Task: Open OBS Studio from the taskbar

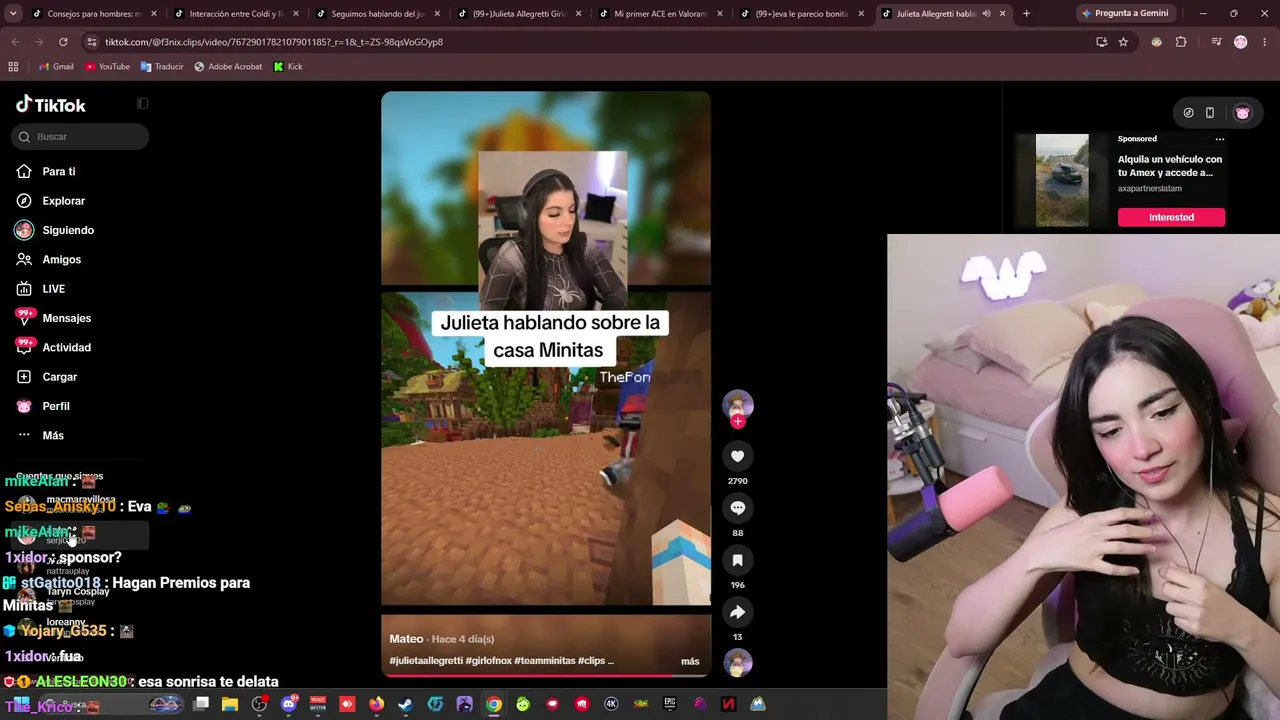Action: point(259,704)
